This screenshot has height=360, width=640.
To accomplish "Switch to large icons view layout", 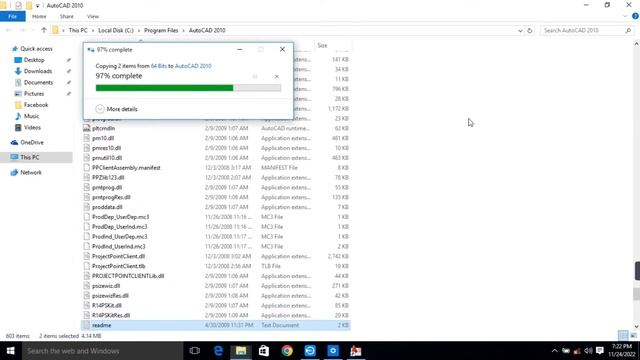I will tap(633, 336).
